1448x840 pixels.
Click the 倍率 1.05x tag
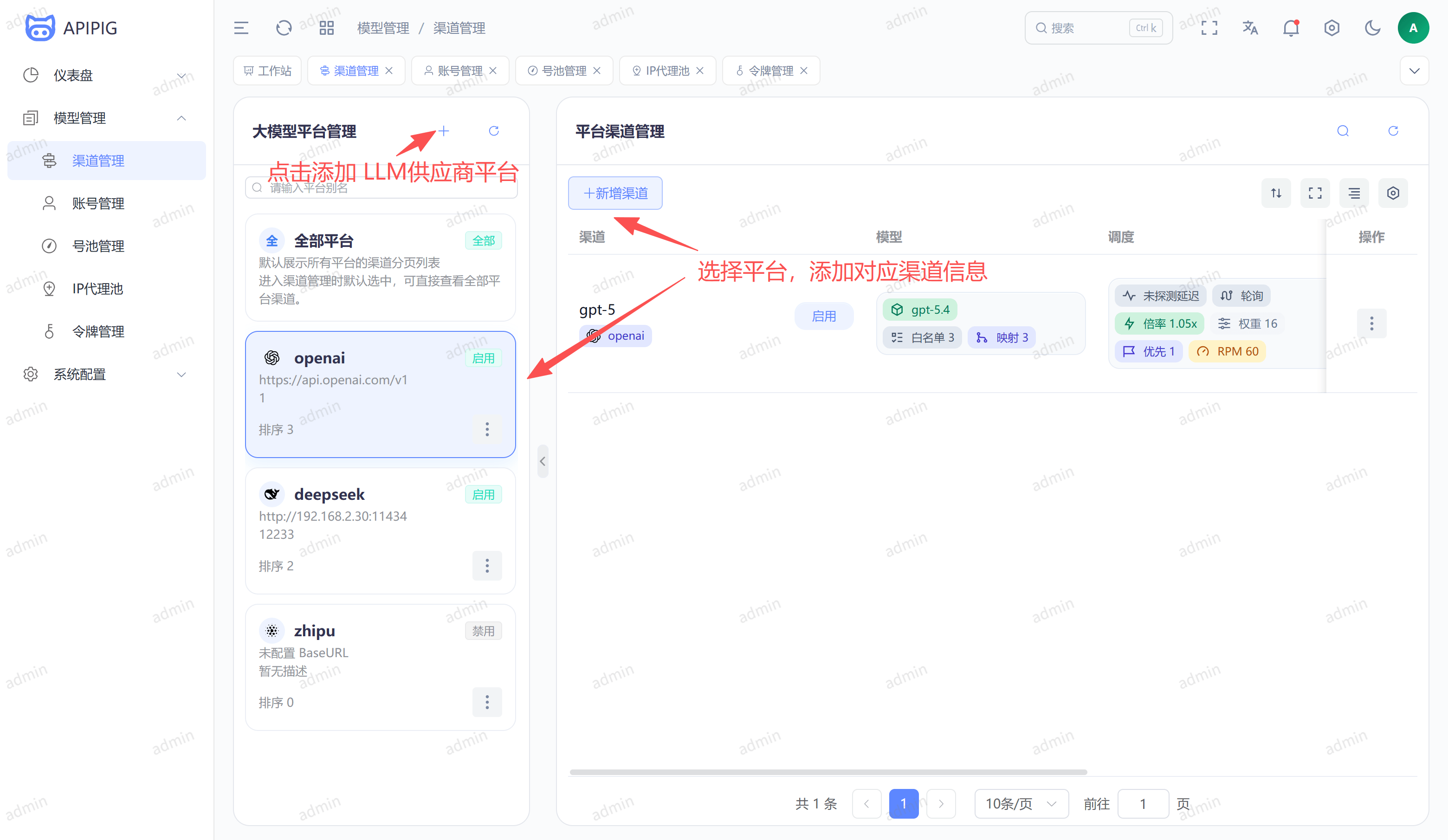(x=1159, y=323)
